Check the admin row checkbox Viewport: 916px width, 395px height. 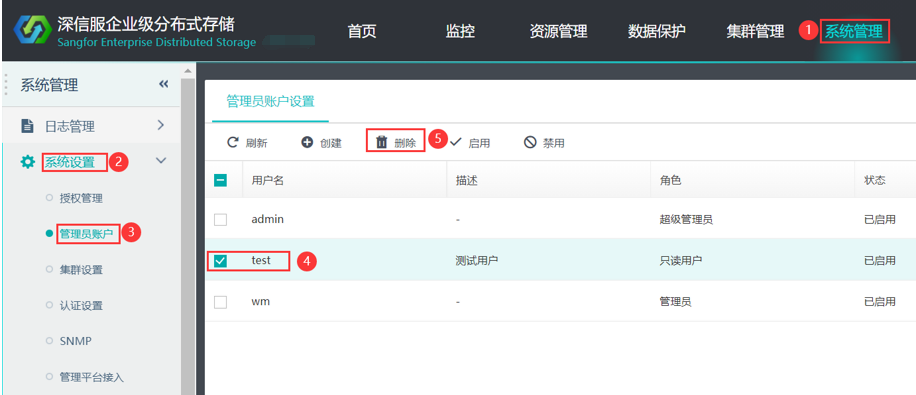coord(220,220)
